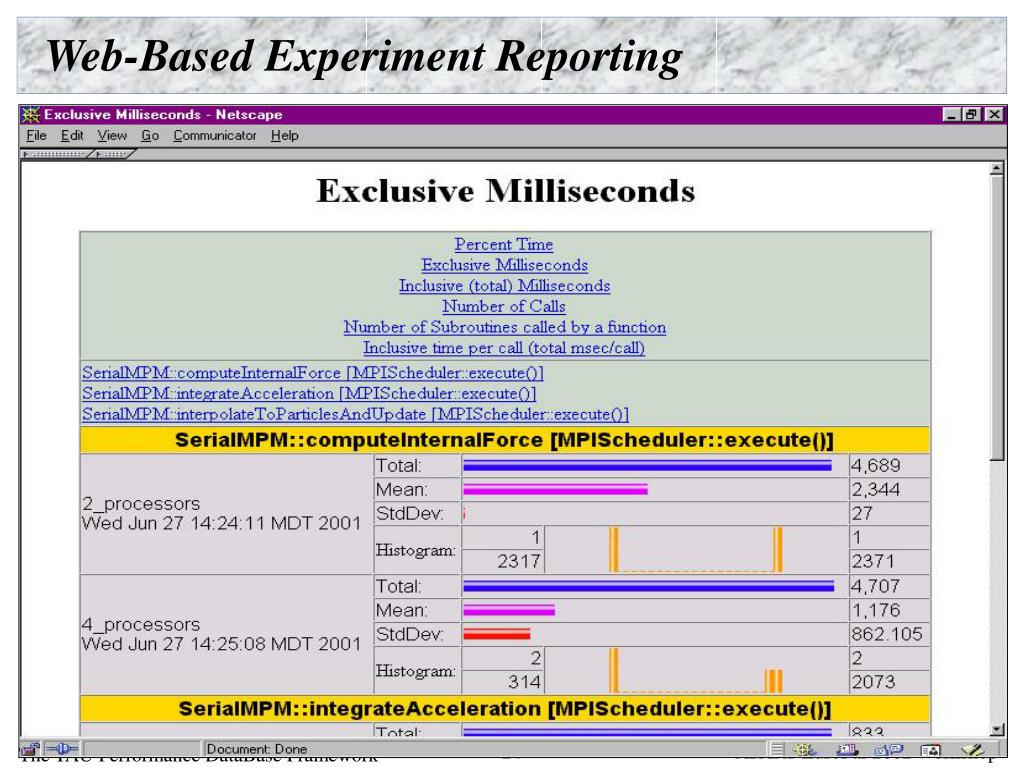Click the histogram minimum '2317'
1024x768 pixels.
pyautogui.click(x=519, y=561)
